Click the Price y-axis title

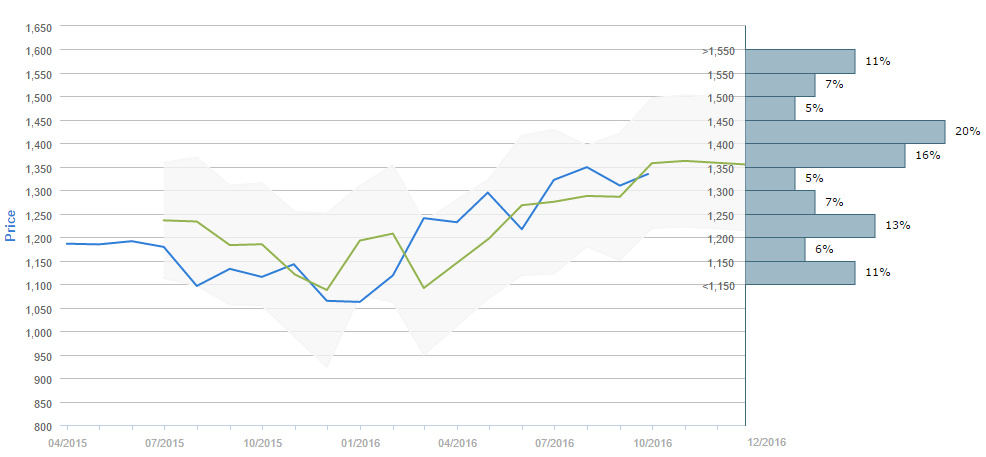point(11,225)
